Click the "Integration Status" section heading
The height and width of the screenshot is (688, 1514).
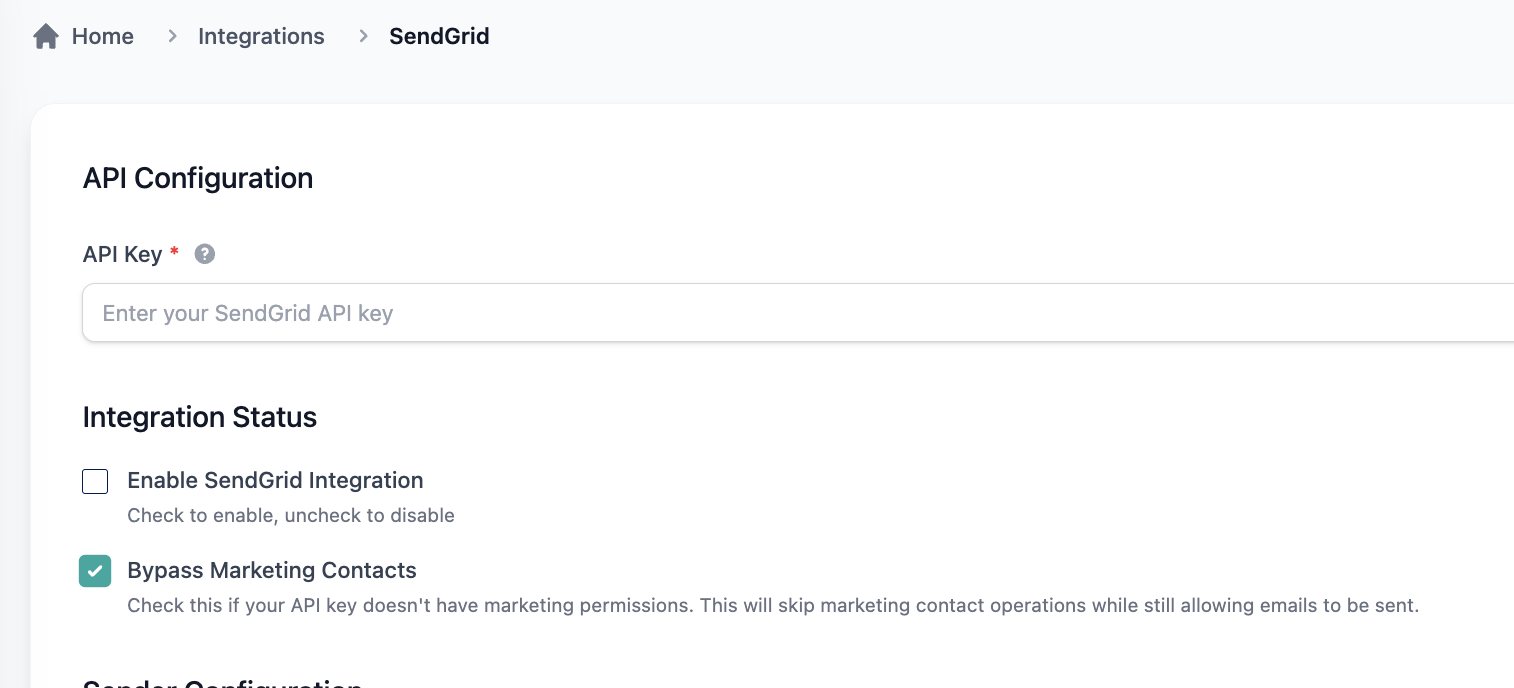tap(200, 417)
